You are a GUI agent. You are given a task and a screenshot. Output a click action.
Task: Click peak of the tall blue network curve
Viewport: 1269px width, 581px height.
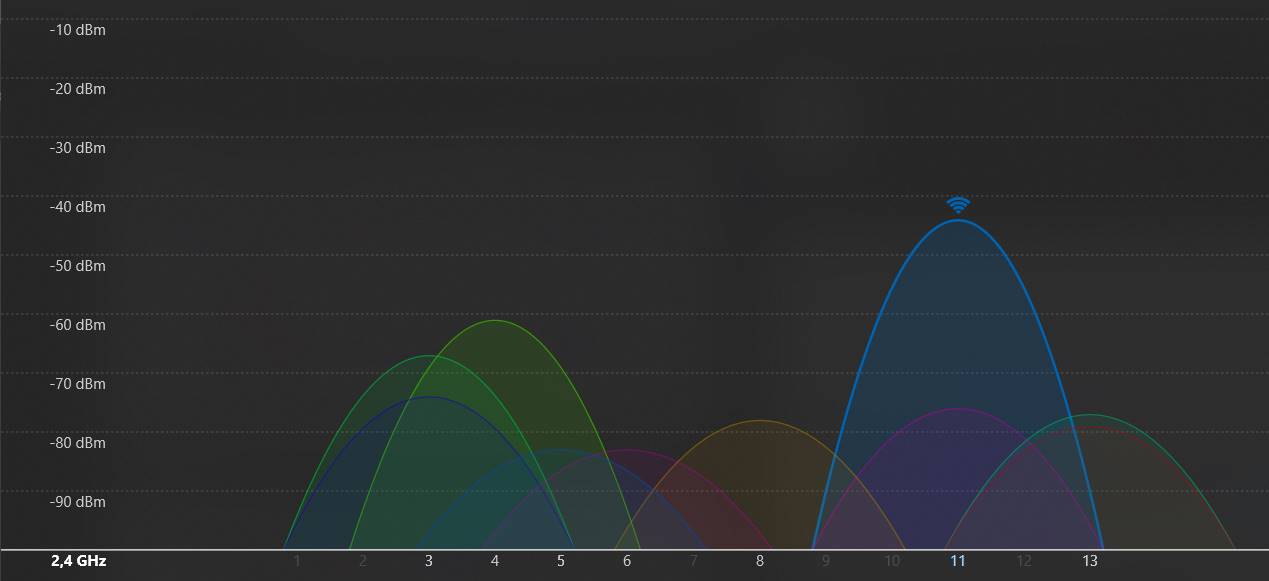[x=958, y=221]
